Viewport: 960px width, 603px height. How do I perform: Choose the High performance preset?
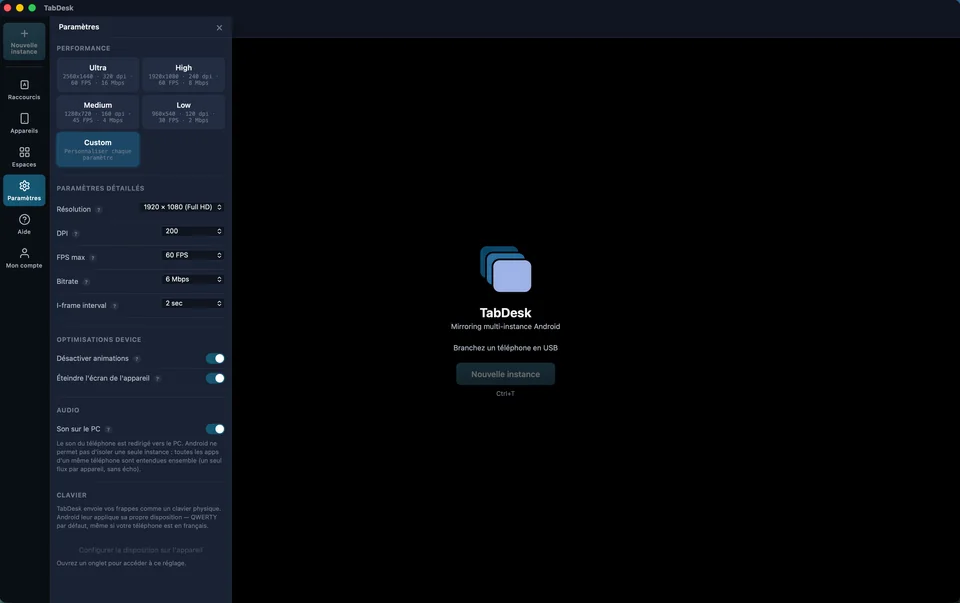point(184,75)
